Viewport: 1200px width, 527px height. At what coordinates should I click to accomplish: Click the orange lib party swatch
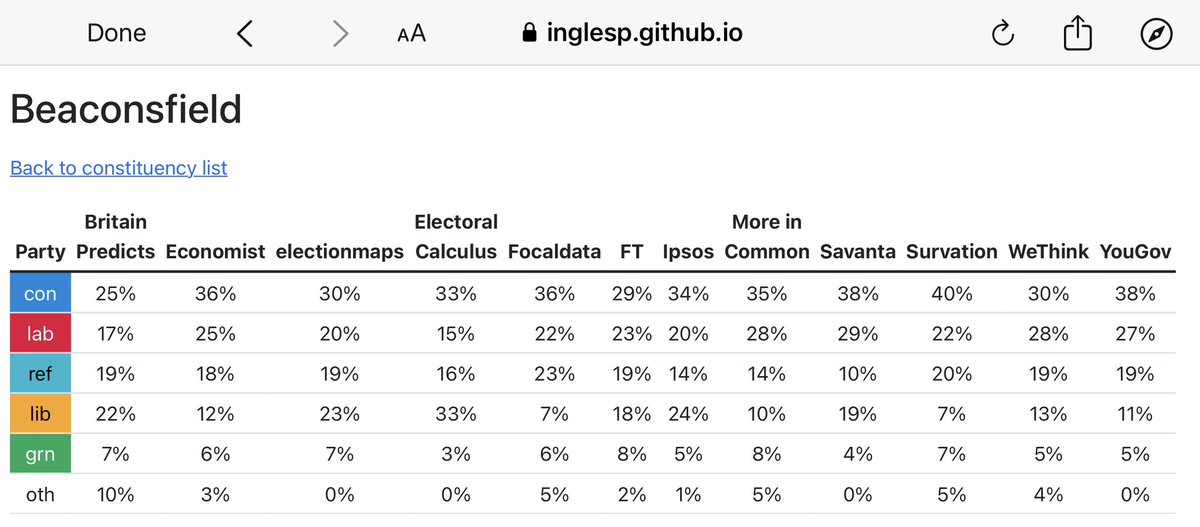click(40, 414)
